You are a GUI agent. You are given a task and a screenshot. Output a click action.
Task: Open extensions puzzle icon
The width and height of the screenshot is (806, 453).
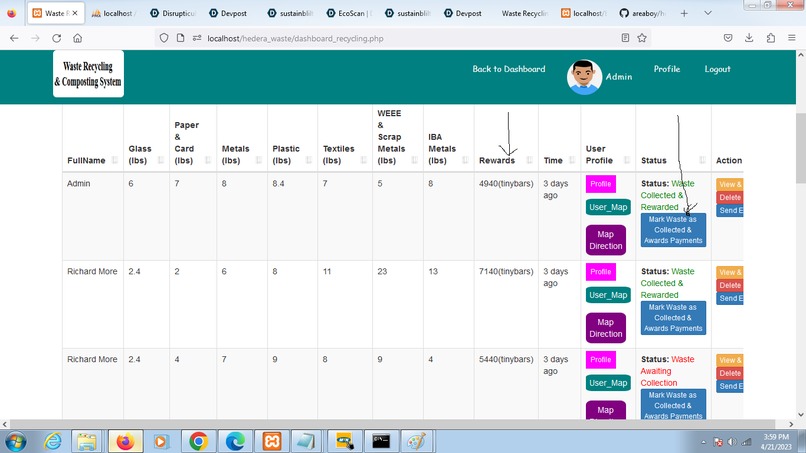coord(771,38)
